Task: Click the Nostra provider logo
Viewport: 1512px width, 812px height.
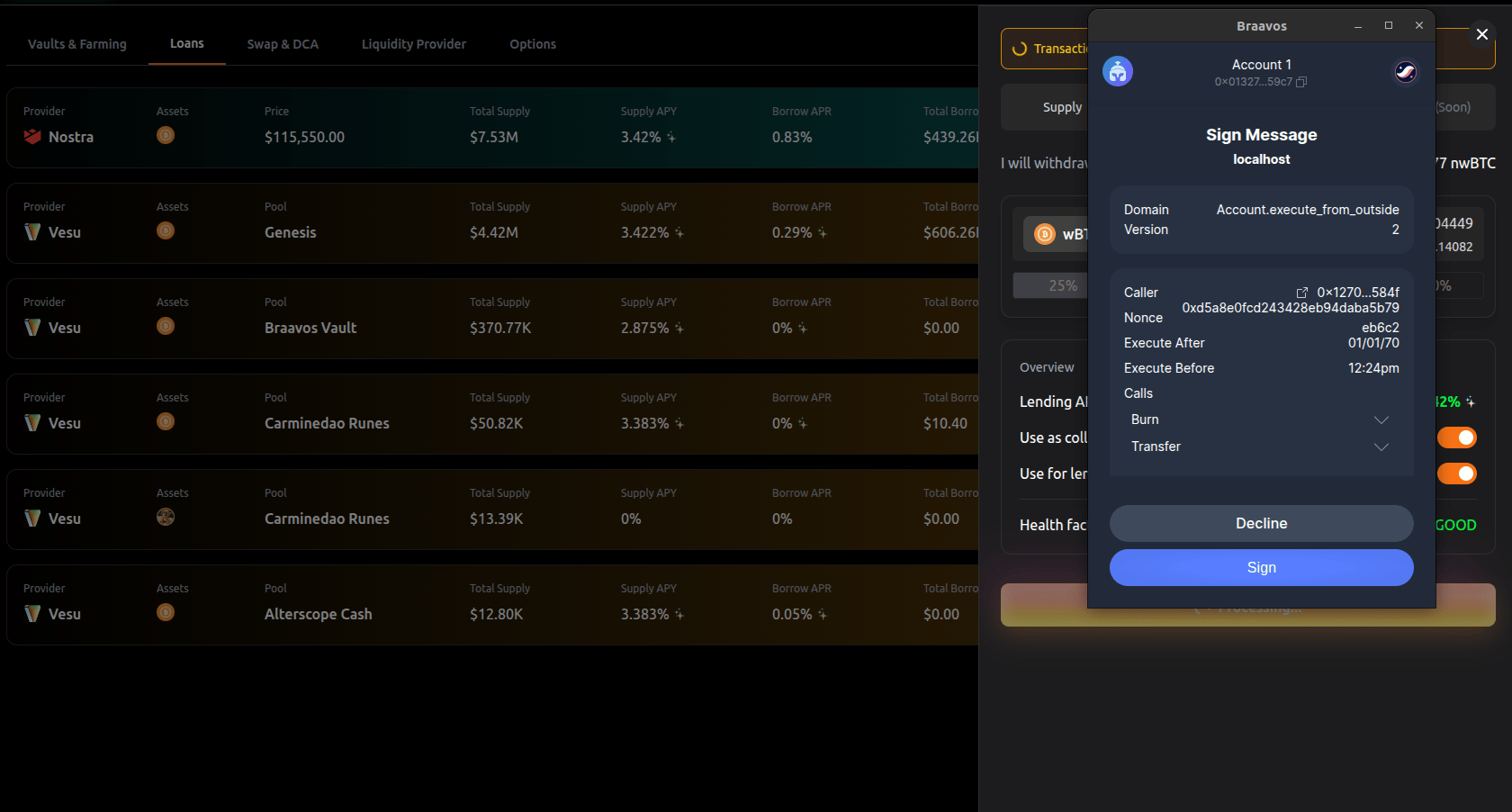Action: 32,137
